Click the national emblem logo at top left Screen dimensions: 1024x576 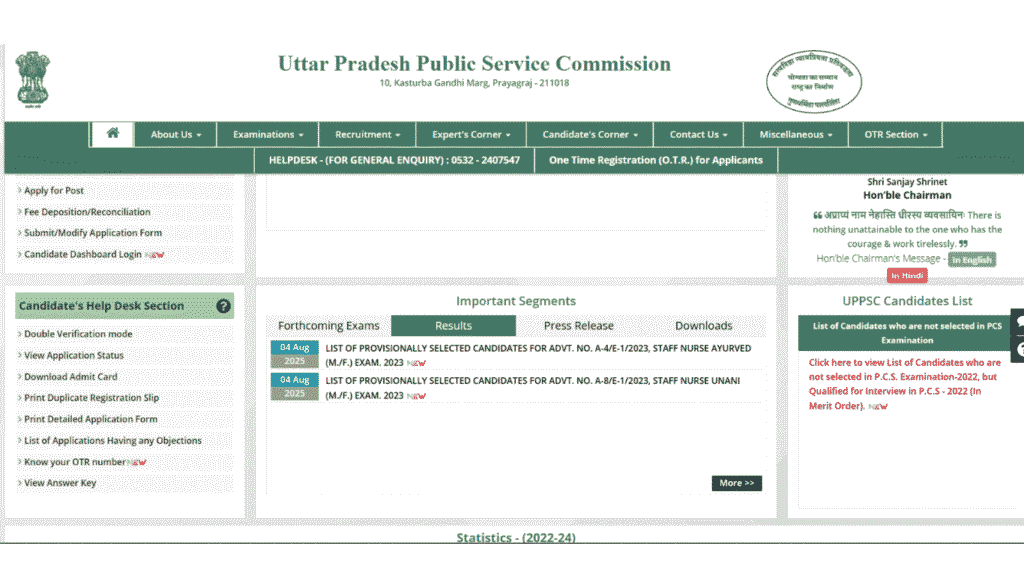33,80
